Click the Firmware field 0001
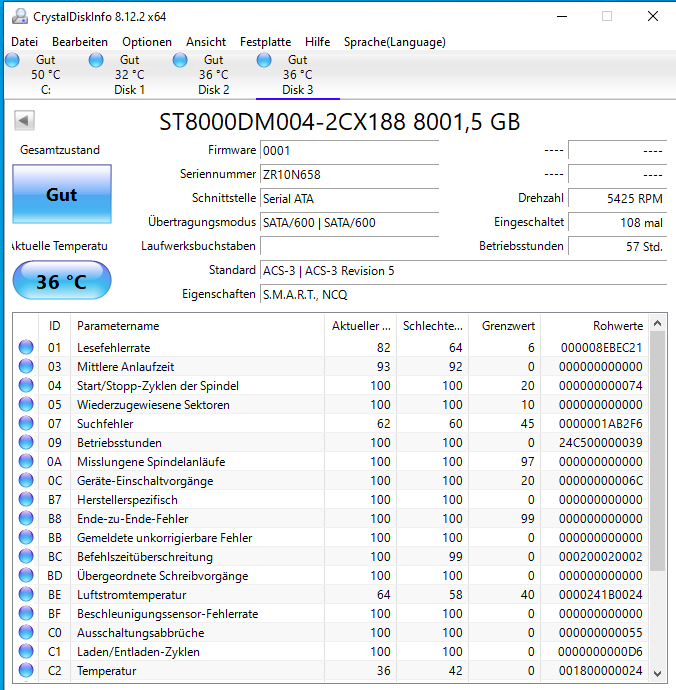 coord(349,150)
